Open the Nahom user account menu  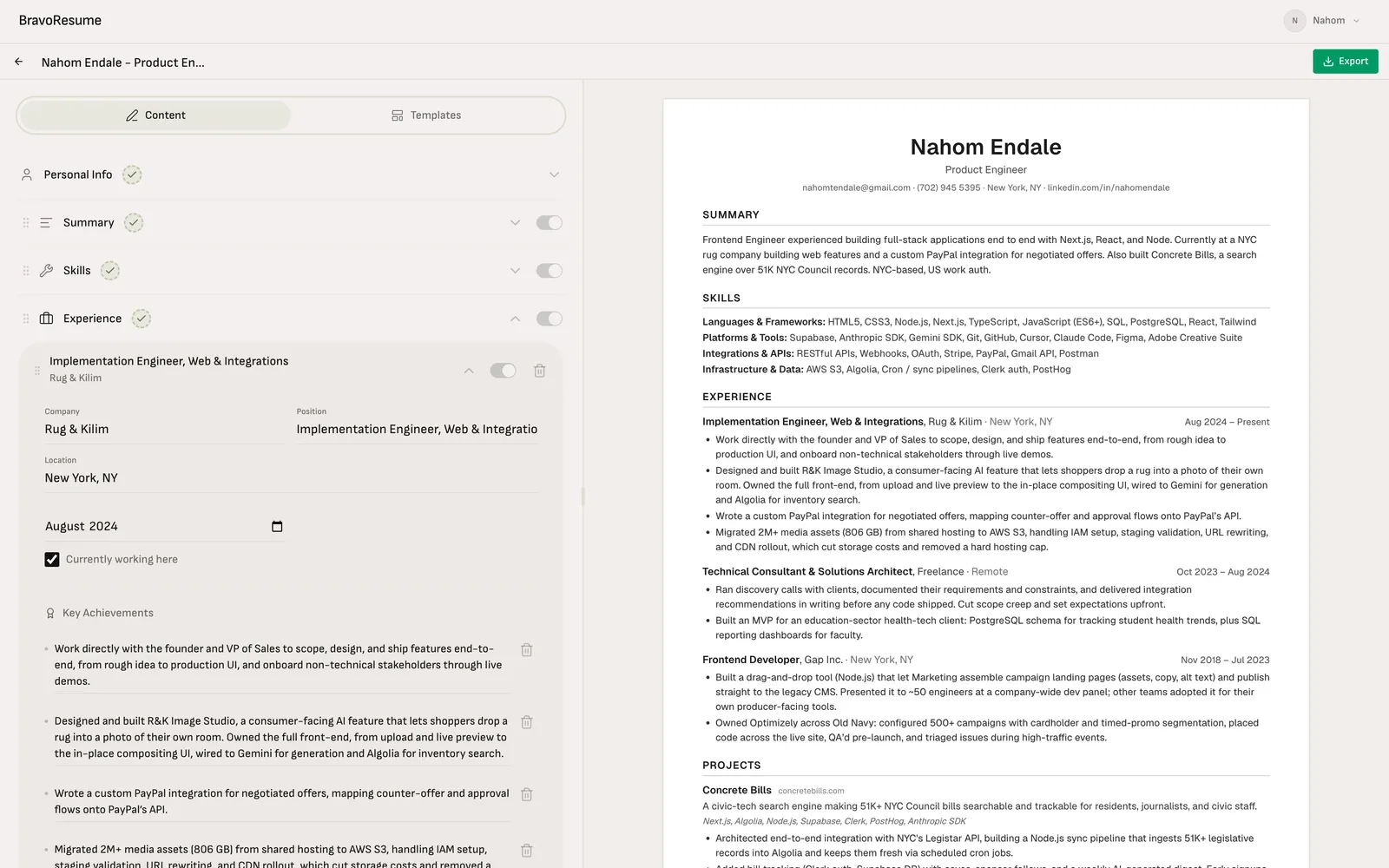click(1322, 20)
